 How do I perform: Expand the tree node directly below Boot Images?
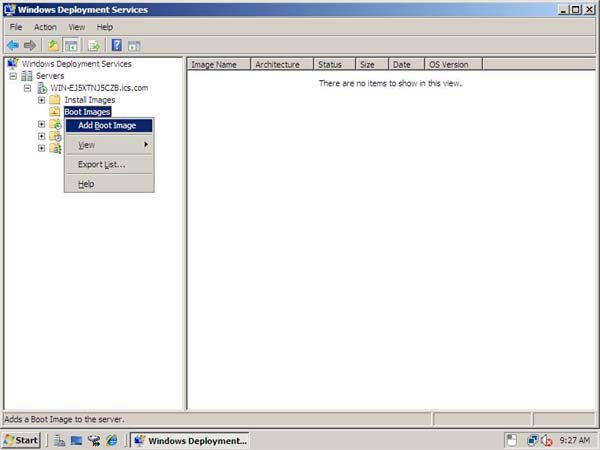(41, 124)
